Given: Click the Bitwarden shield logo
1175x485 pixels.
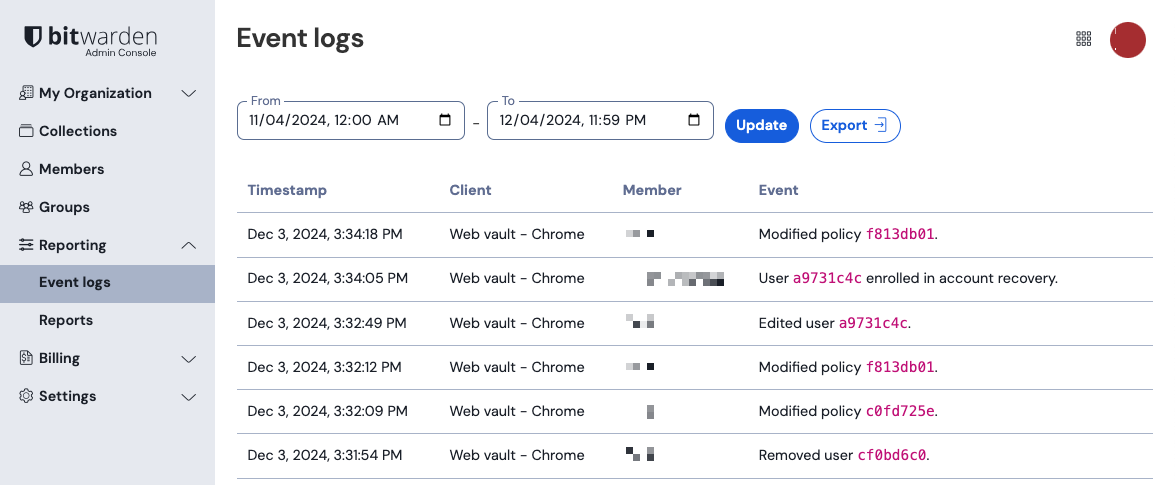Looking at the screenshot, I should click(x=33, y=38).
